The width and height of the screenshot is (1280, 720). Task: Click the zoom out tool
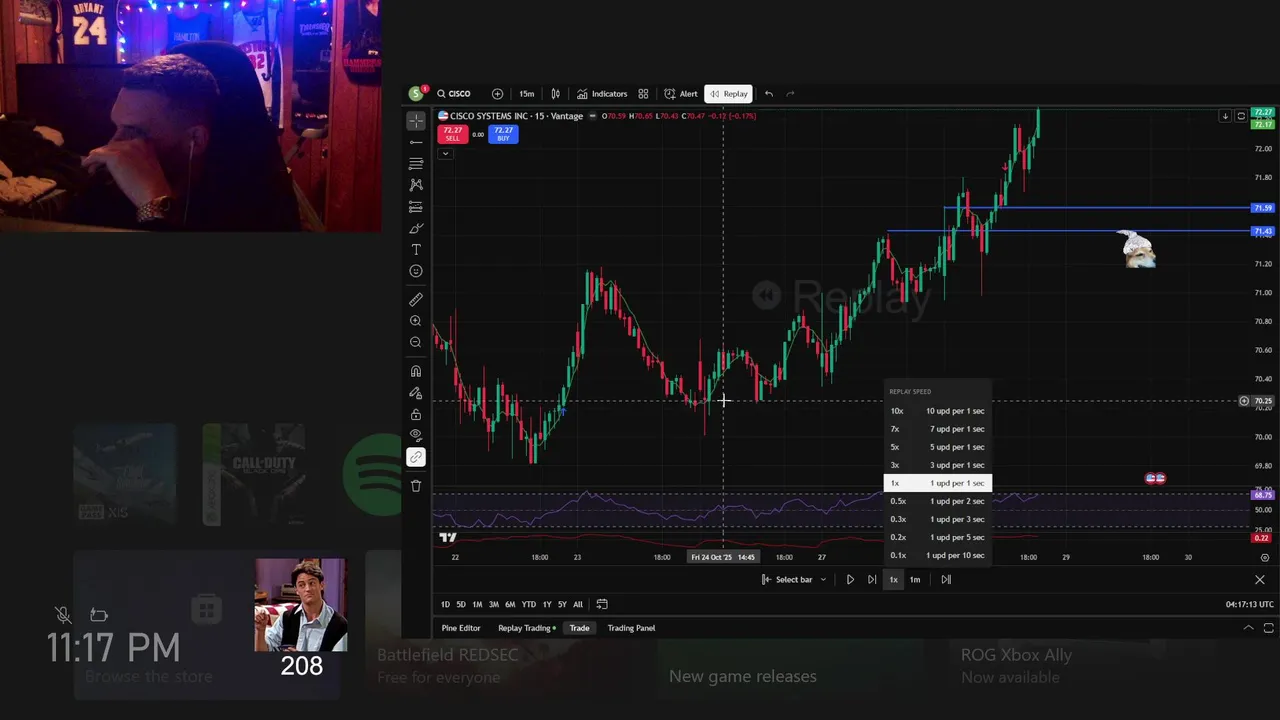[x=416, y=342]
